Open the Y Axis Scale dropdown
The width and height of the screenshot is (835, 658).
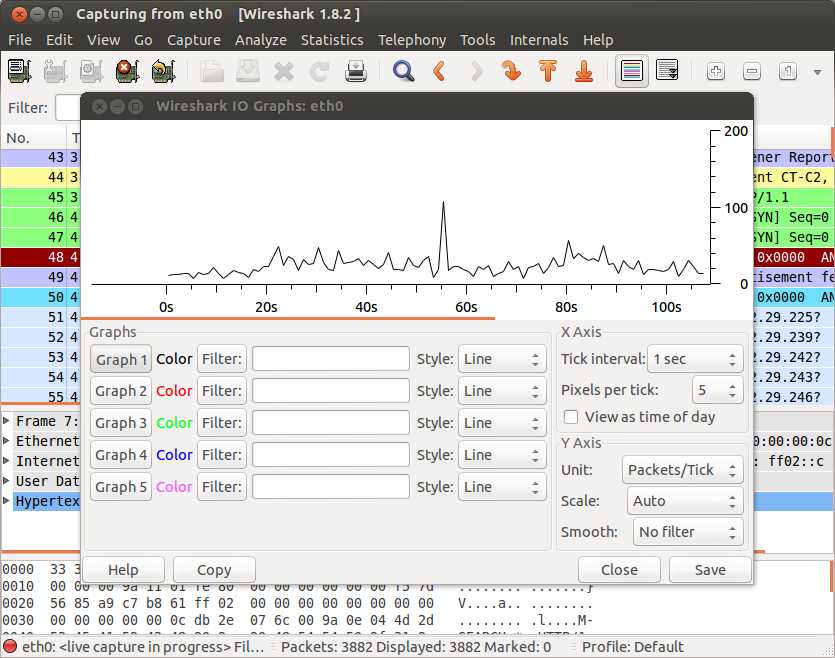coord(685,501)
